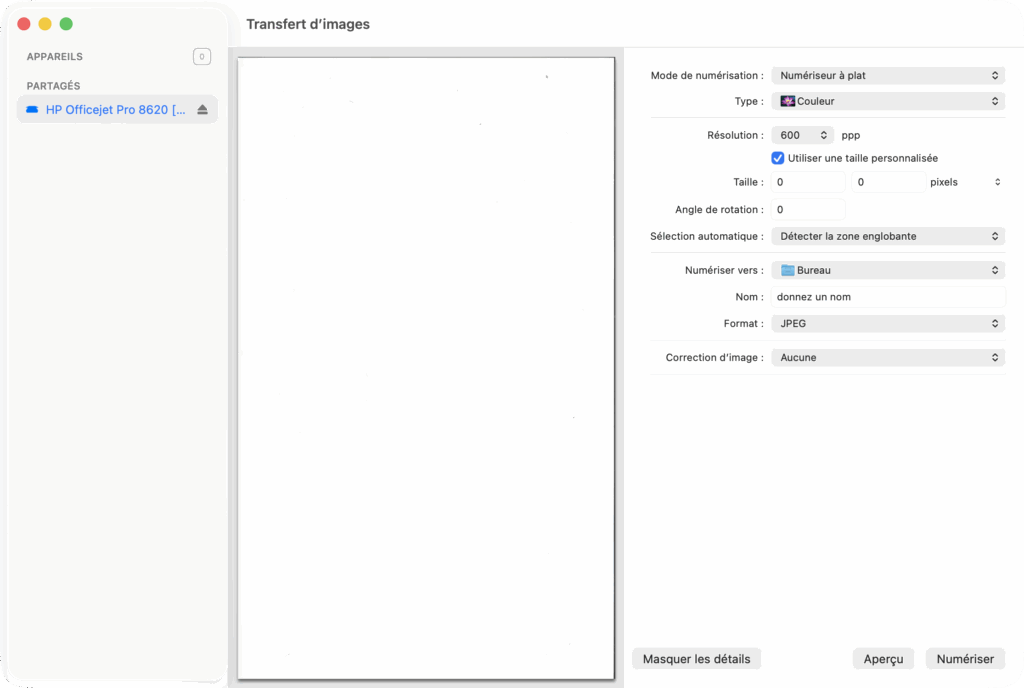Viewport: 1024px width, 688px height.
Task: Uncheck Utiliser une taille personnalisée checkbox
Action: coord(778,158)
